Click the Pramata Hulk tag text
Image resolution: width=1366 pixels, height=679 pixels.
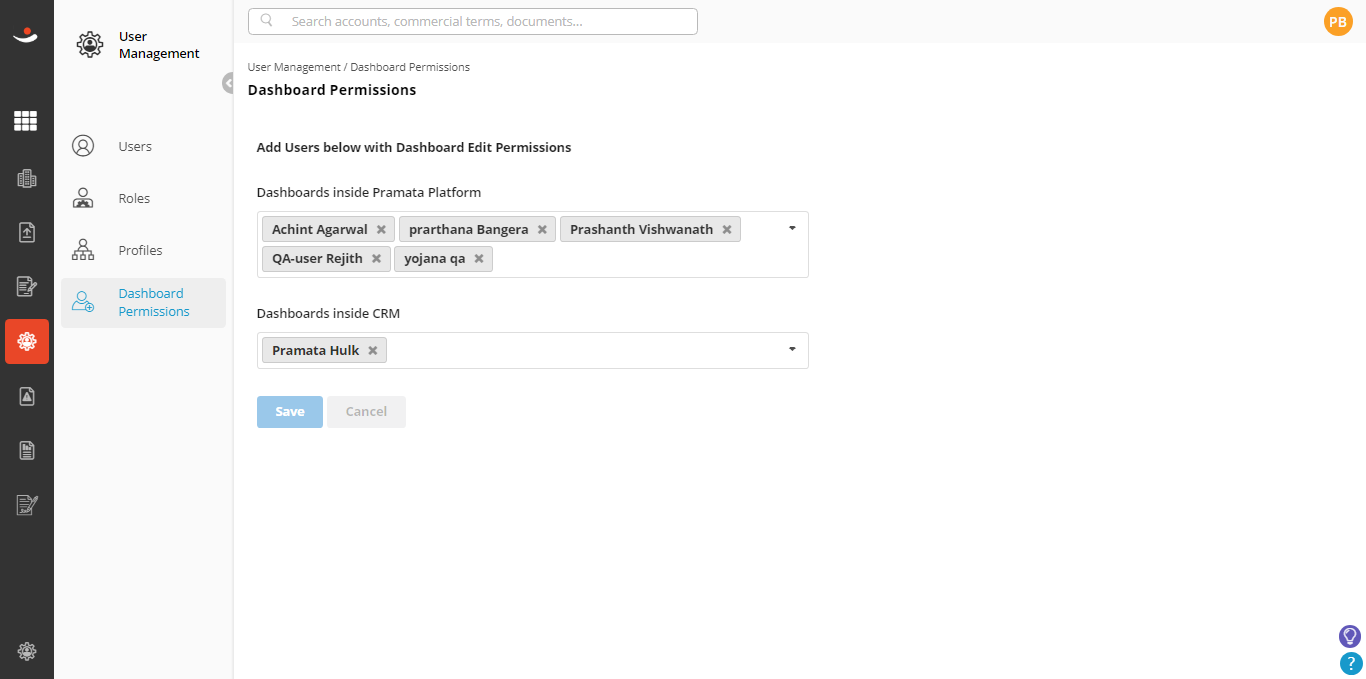(x=316, y=350)
